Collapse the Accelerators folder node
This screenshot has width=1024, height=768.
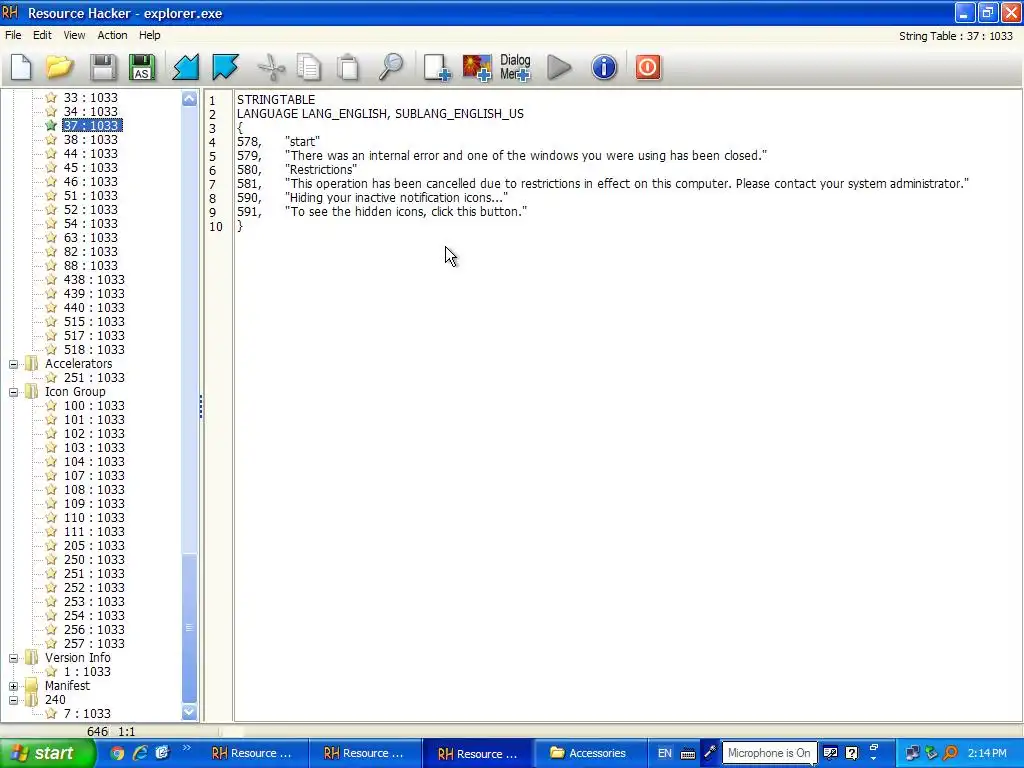coord(13,364)
